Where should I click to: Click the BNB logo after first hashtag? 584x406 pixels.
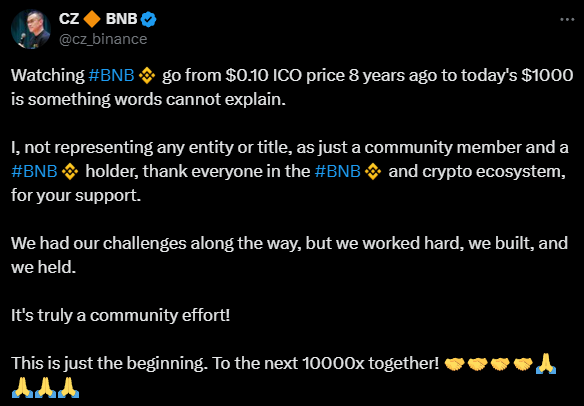tap(147, 76)
